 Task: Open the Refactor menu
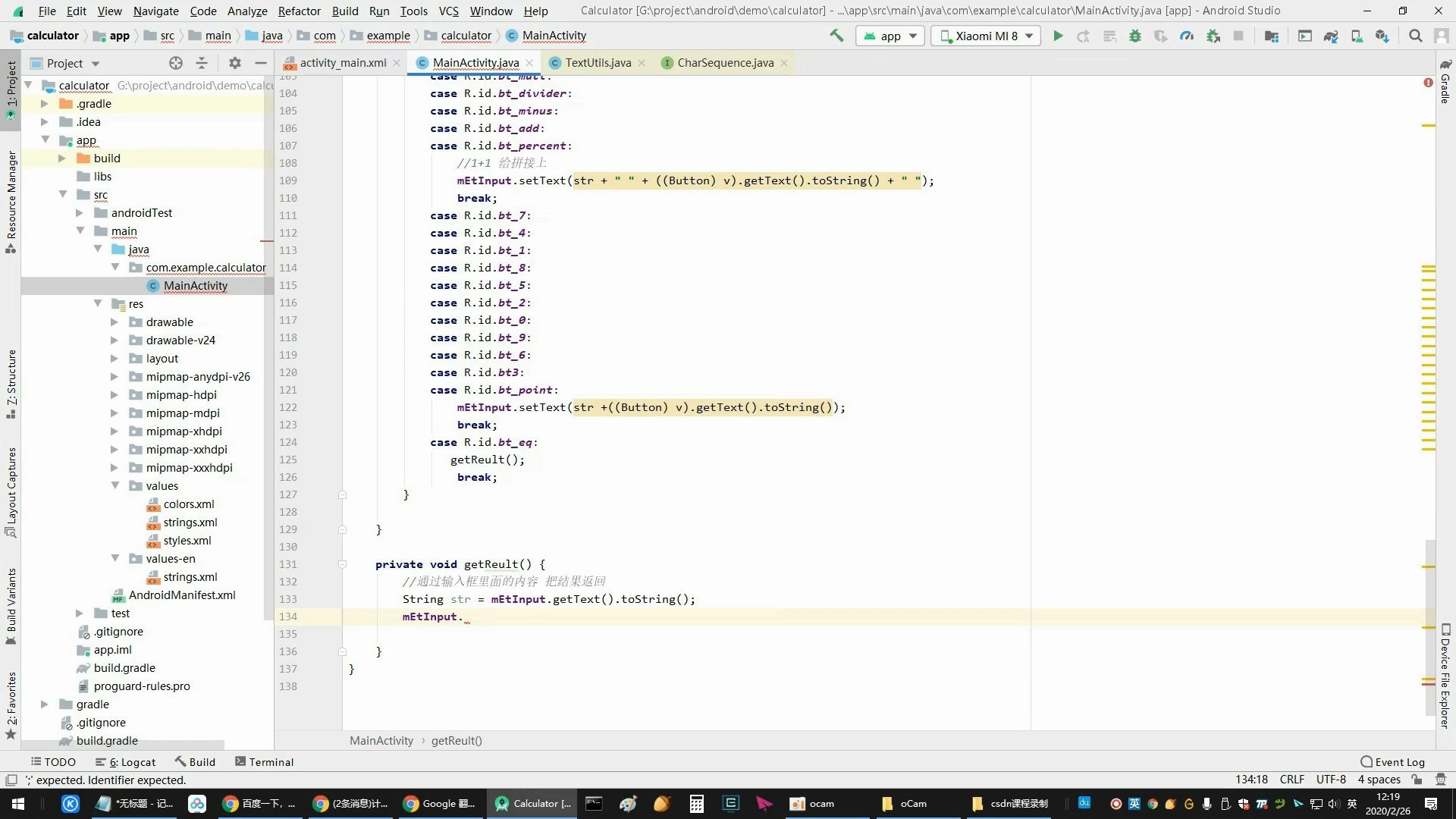299,11
